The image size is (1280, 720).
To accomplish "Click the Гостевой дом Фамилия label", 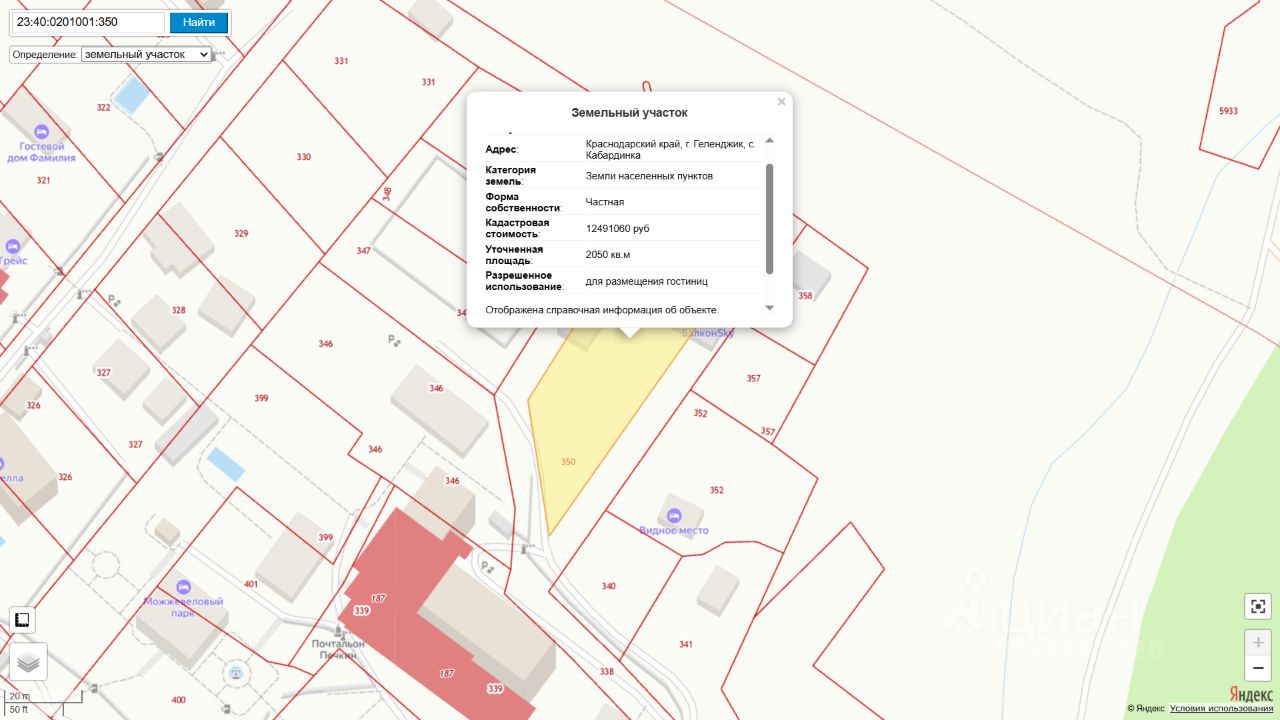I will 41,152.
